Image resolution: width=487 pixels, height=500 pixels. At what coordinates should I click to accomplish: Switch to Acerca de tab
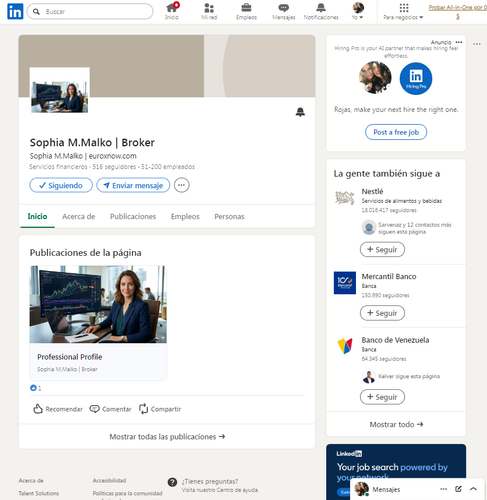pyautogui.click(x=79, y=217)
